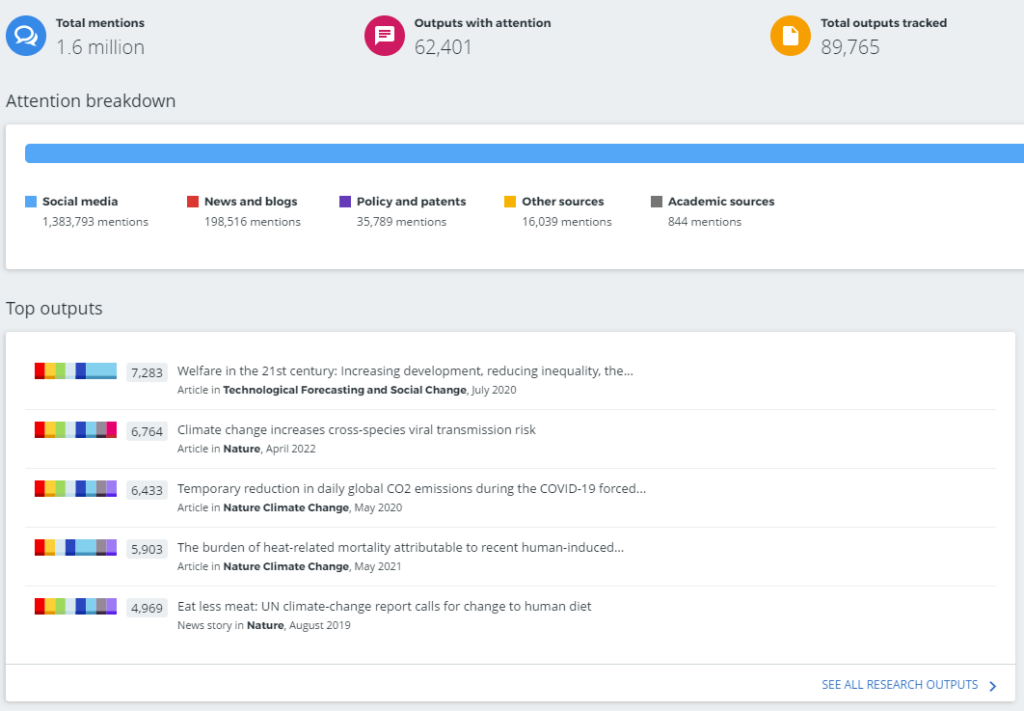Open heat-related mortality burden article
Screen dimensions: 1024x711
pyautogui.click(x=400, y=548)
